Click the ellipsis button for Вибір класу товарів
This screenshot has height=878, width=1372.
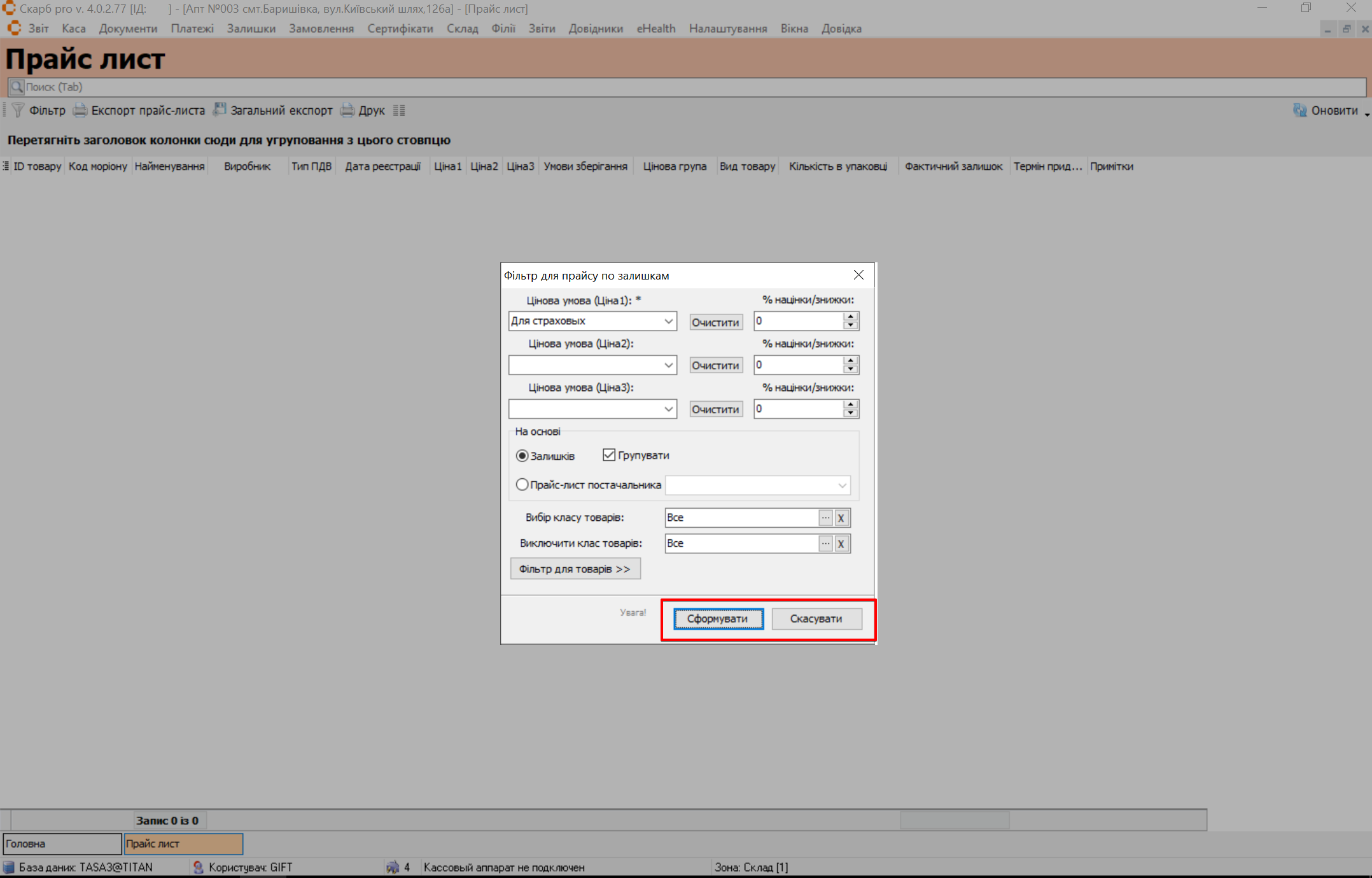click(x=825, y=518)
